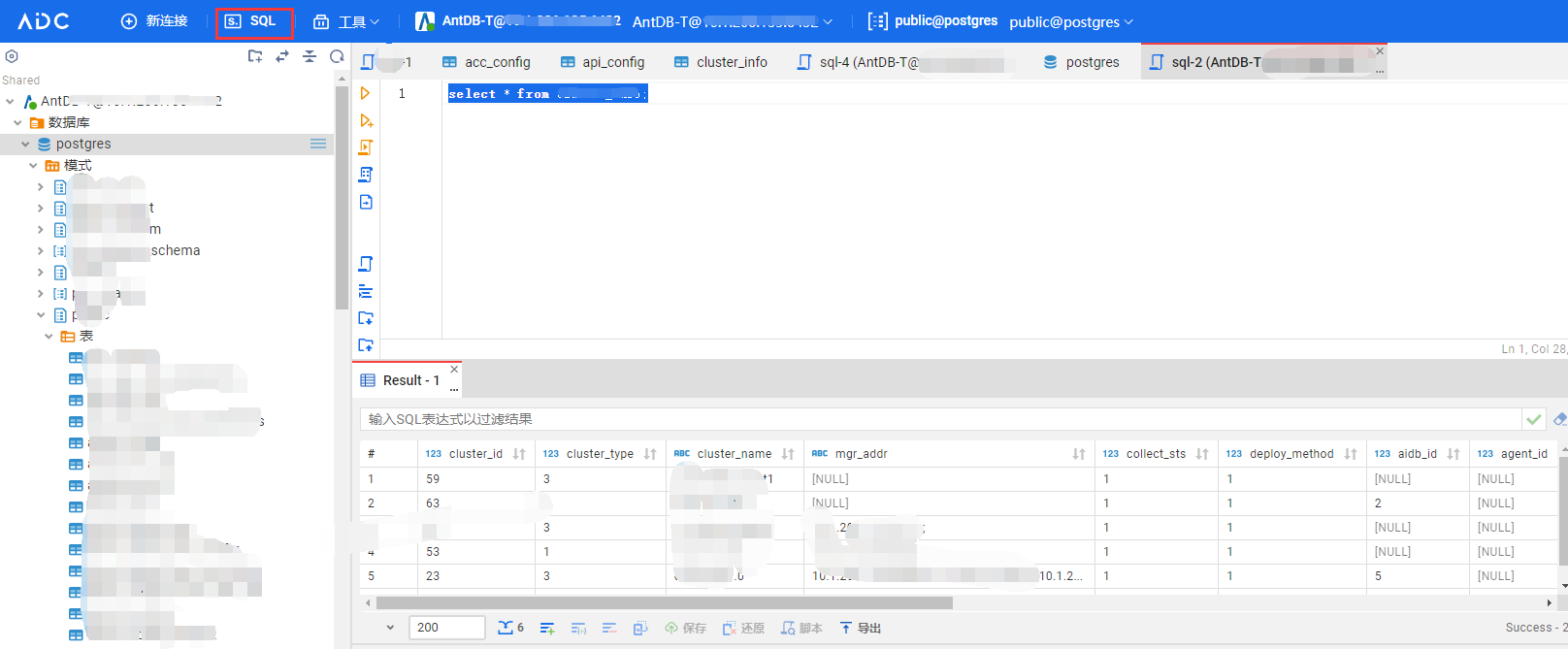The image size is (1568, 649).
Task: Collapse the postgres database node
Action: click(25, 144)
